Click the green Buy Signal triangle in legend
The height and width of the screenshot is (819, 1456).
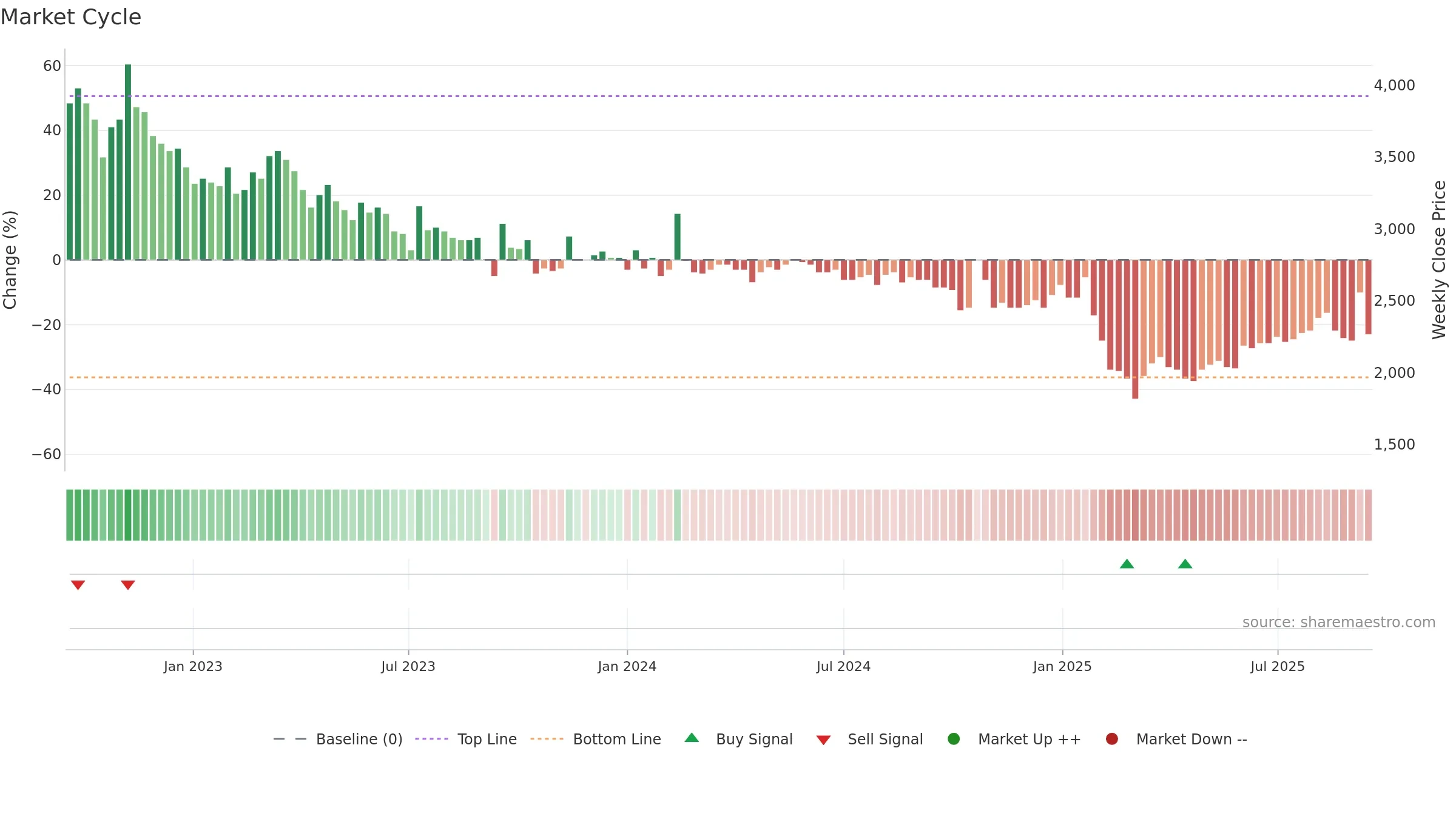[x=692, y=738]
